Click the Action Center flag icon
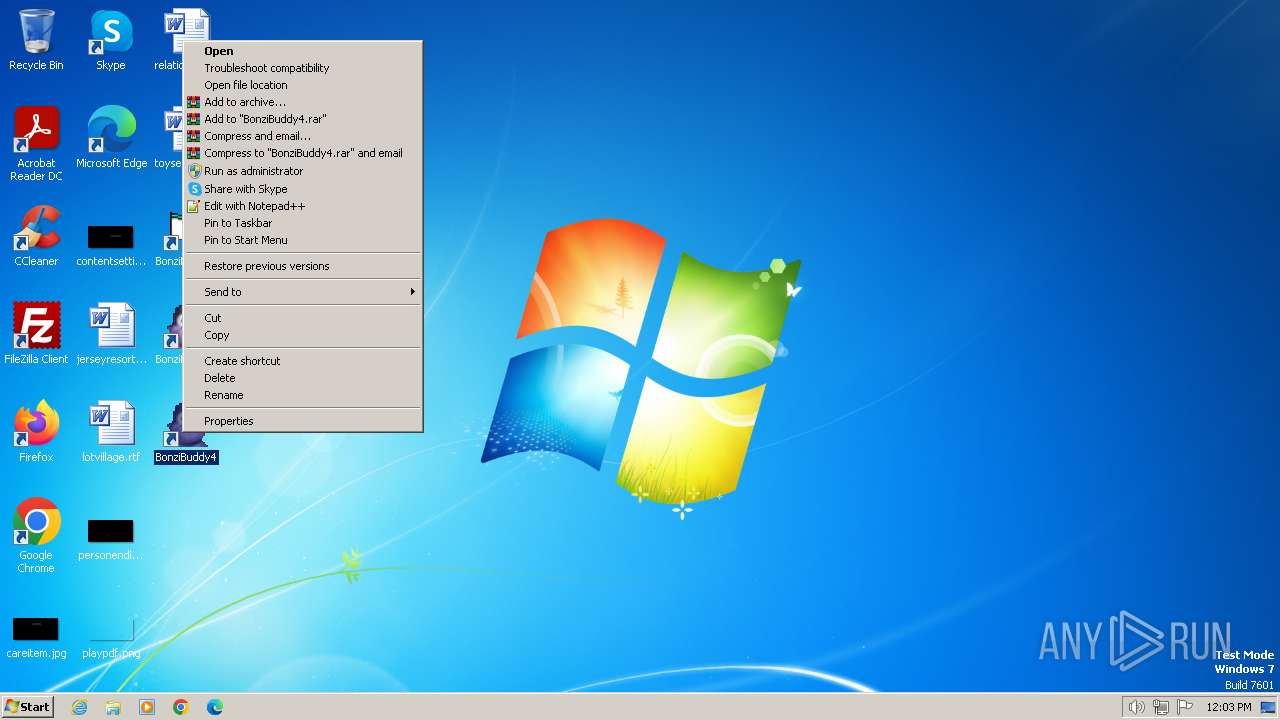This screenshot has width=1280, height=720. (x=1185, y=707)
